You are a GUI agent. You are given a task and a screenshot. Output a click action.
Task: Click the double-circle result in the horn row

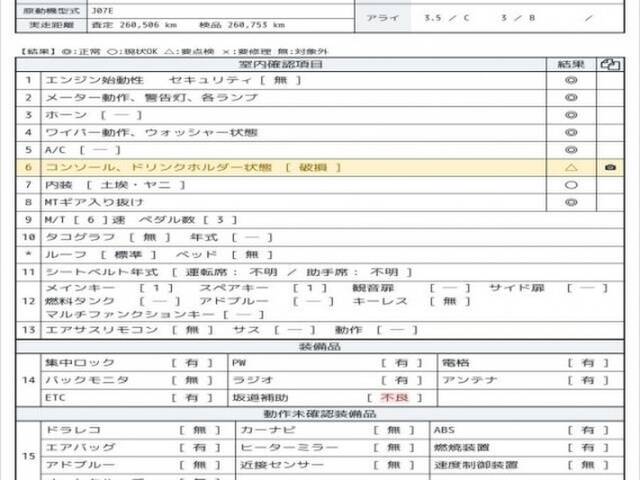[571, 115]
